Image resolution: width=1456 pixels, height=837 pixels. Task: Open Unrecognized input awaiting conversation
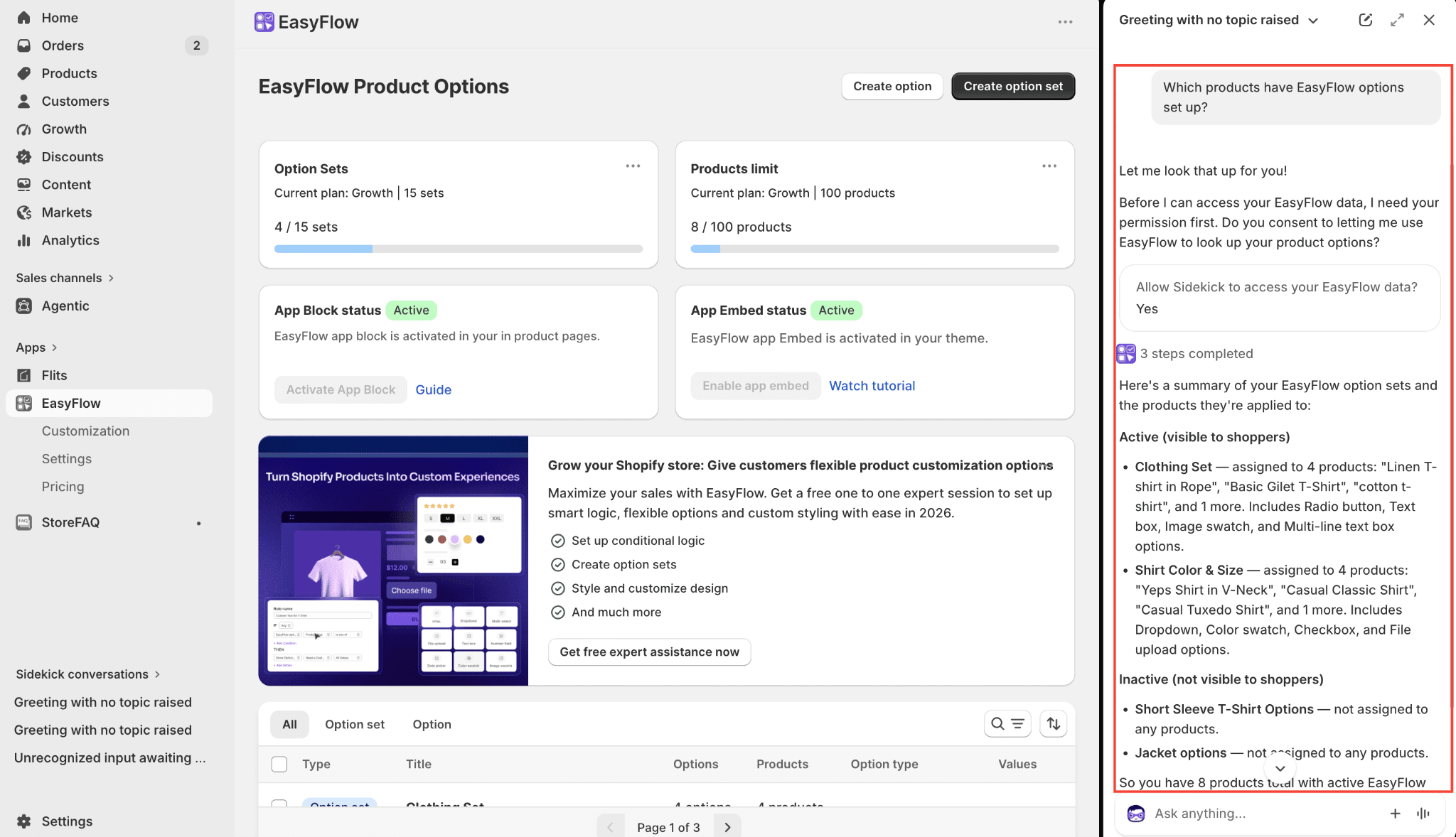[x=110, y=757]
